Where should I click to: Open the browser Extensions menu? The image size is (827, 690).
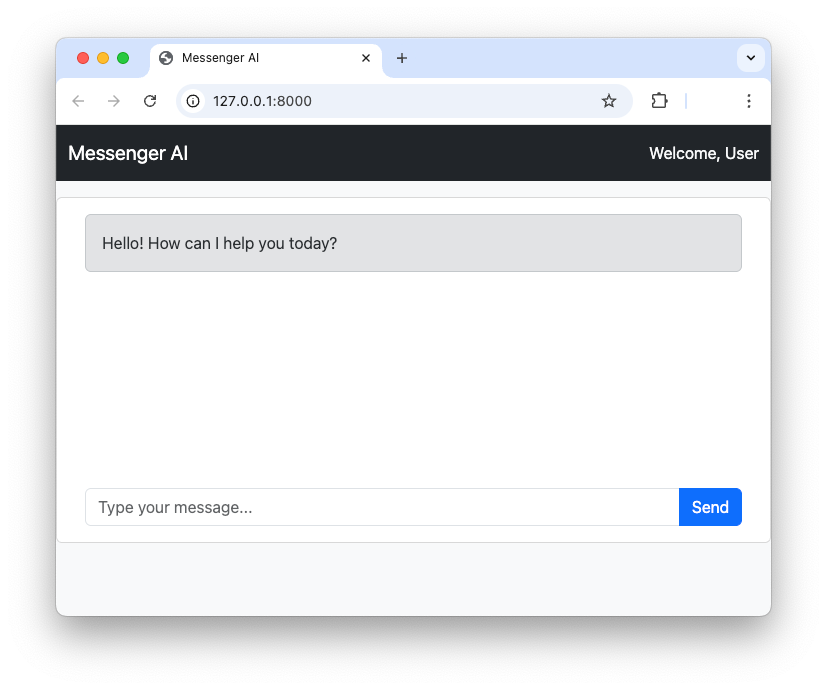click(x=659, y=101)
